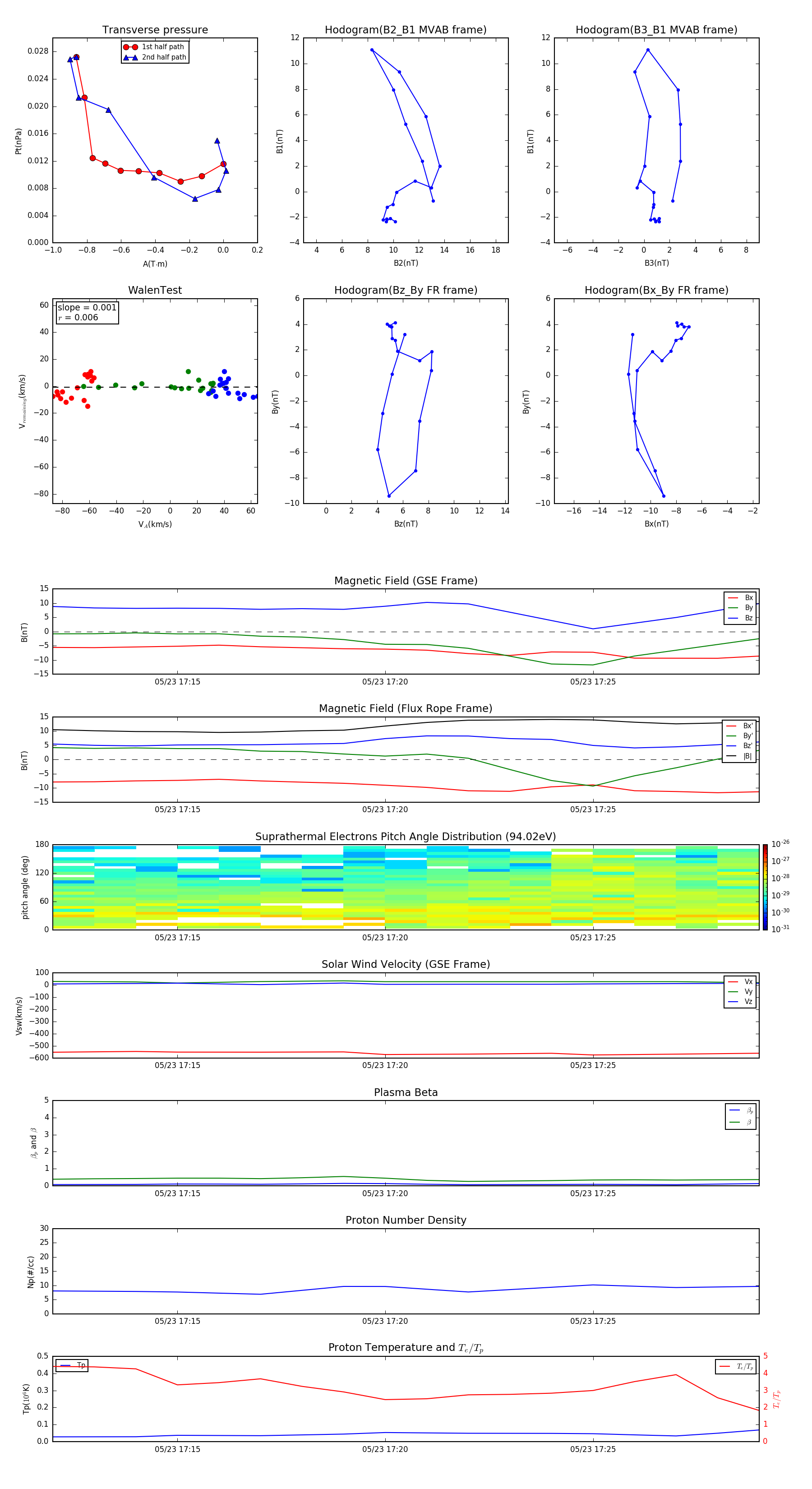Click the "05/23 17:15" tick under GSE magnetic field

(x=177, y=681)
